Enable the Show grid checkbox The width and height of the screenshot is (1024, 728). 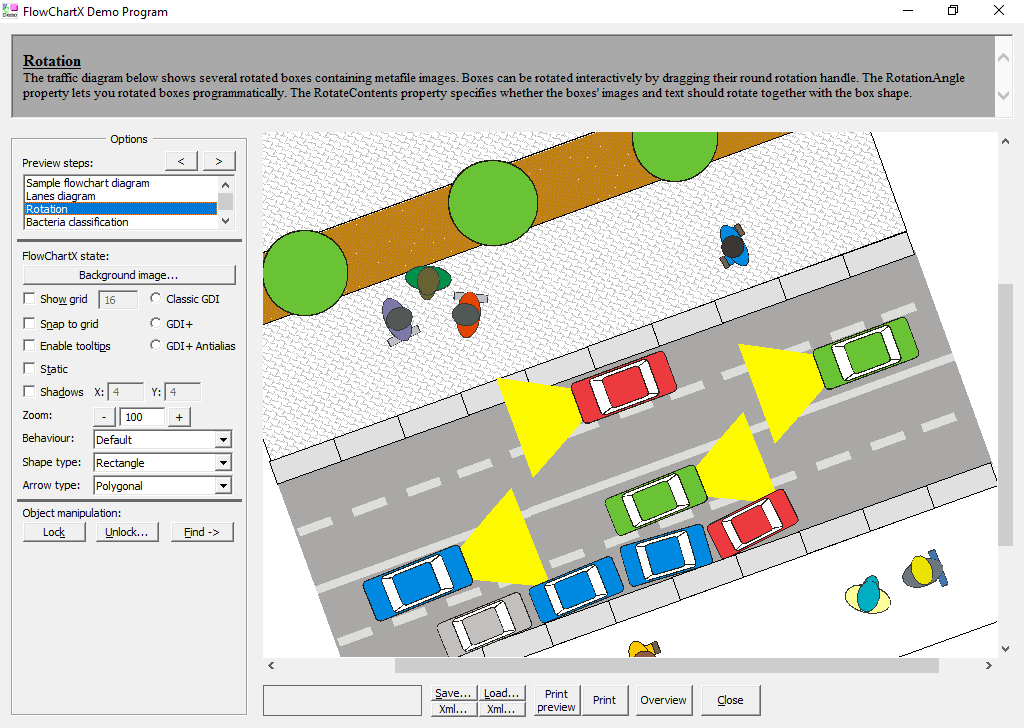click(x=30, y=299)
